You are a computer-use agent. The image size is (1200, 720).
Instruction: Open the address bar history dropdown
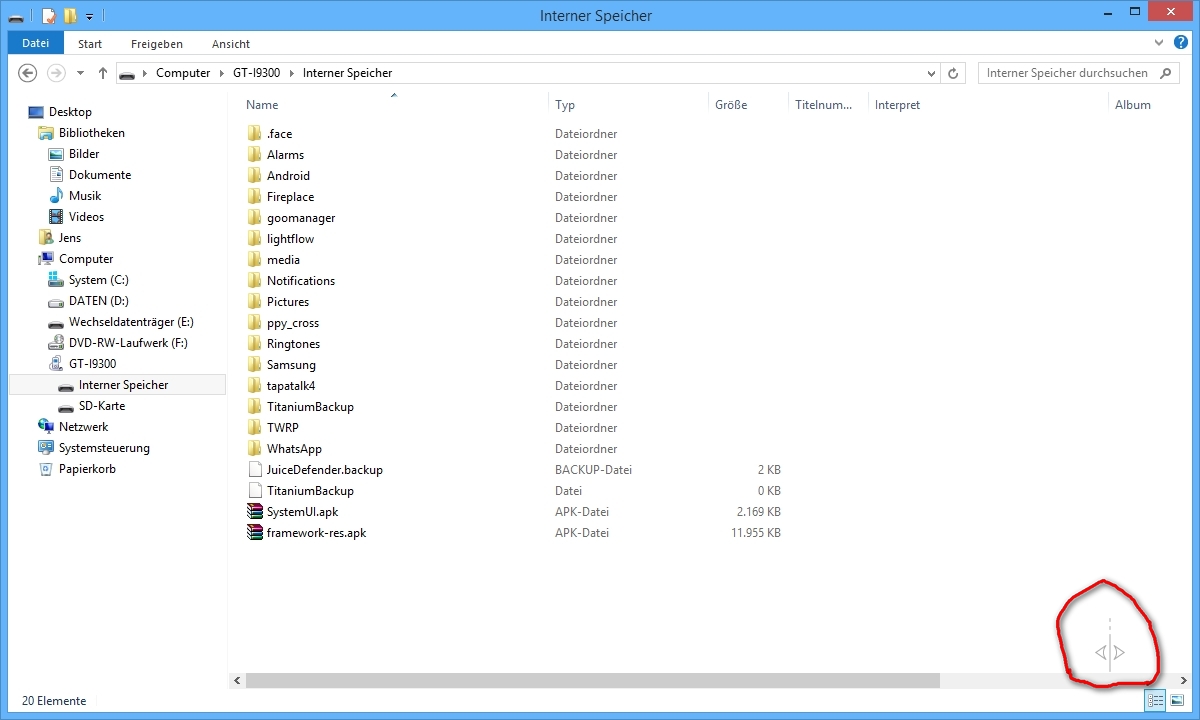point(932,73)
